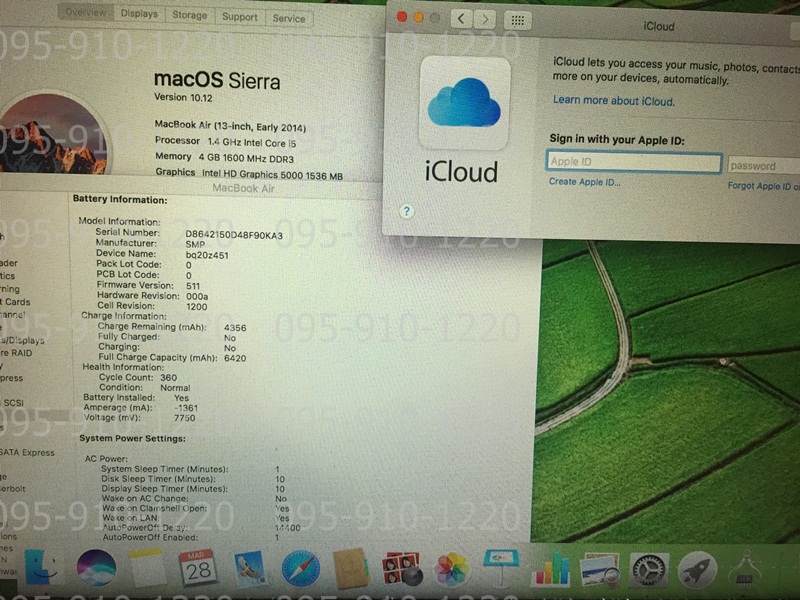Focus the password input field
Screen dimensions: 800x600
[x=764, y=166]
